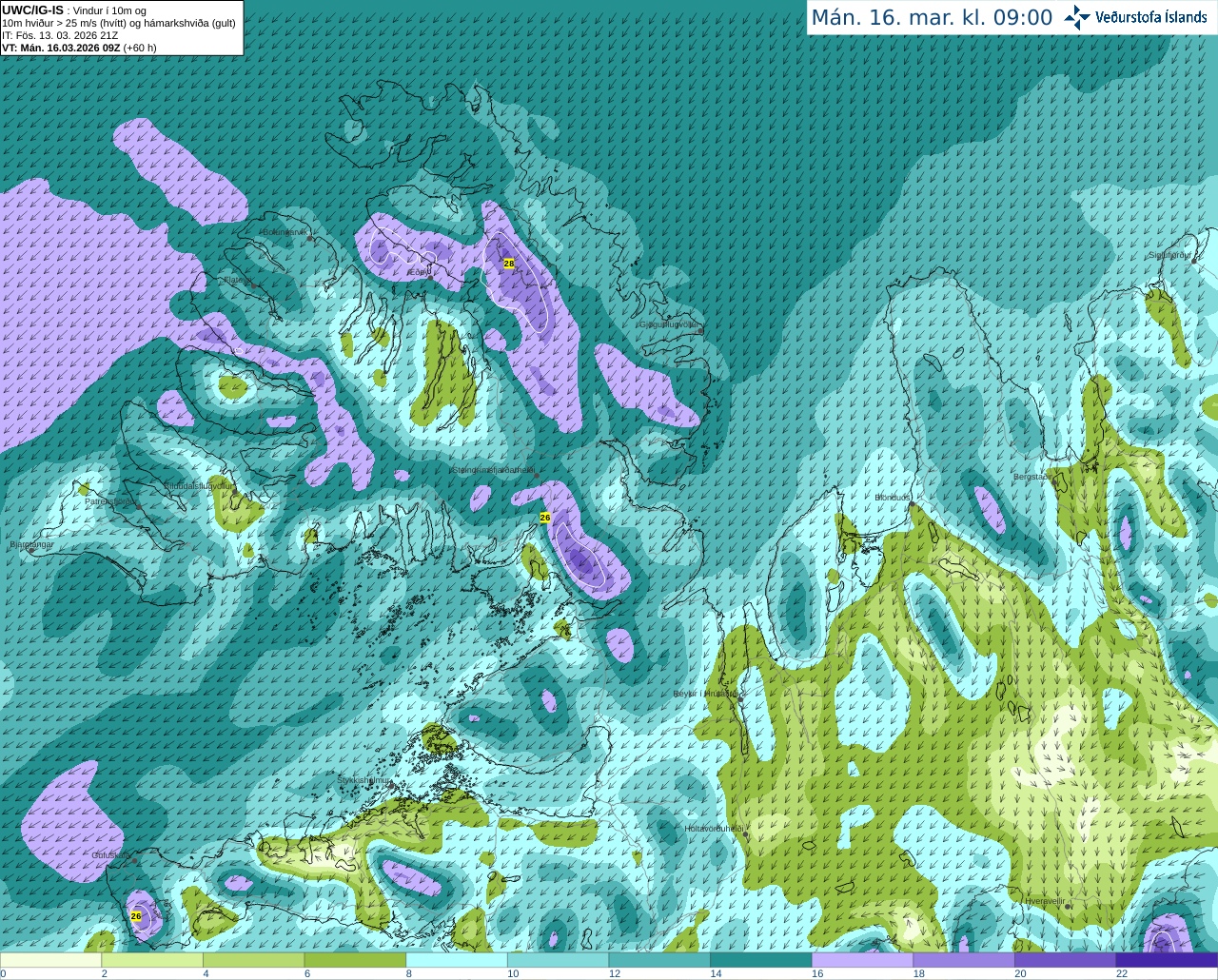Click the Bíldudalsflugvöllur station label
Image resolution: width=1218 pixels, height=980 pixels.
(197, 485)
